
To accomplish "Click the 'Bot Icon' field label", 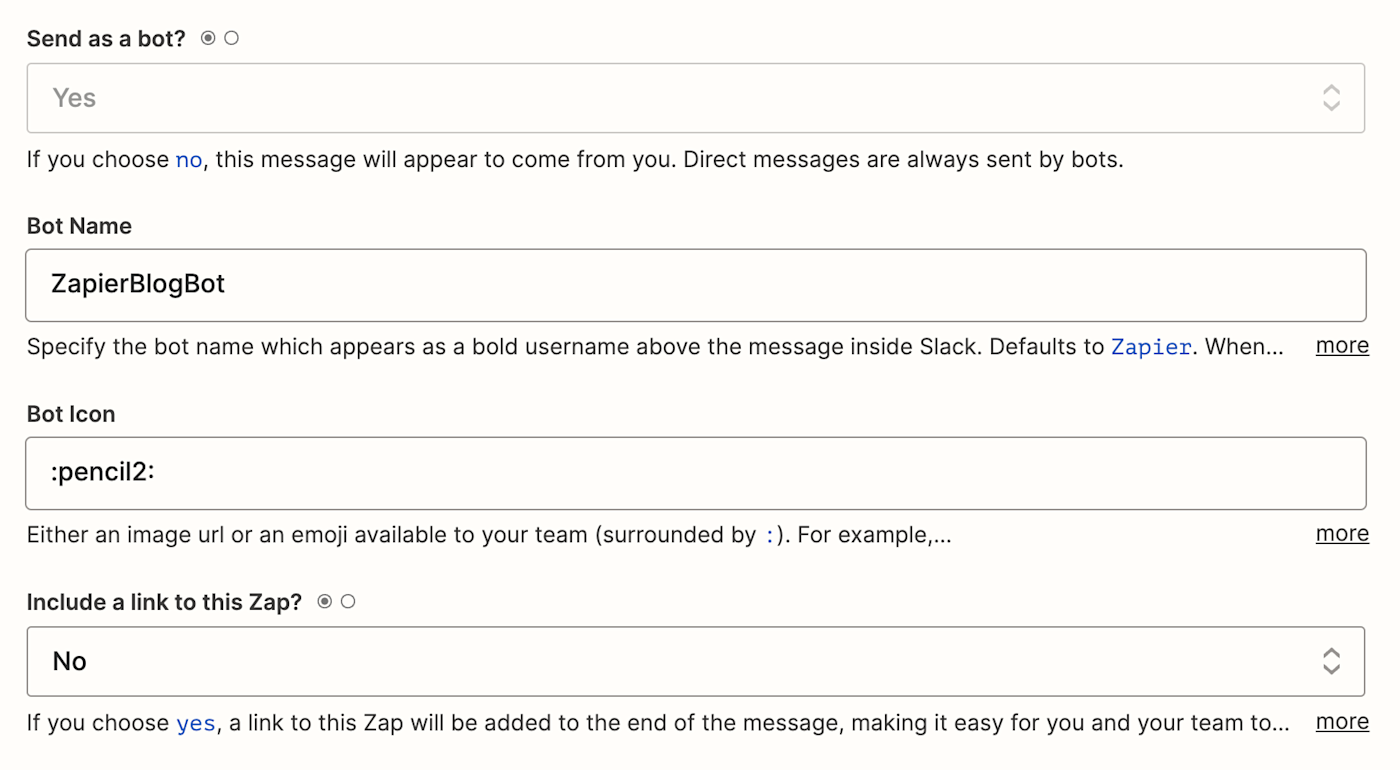I will 71,414.
